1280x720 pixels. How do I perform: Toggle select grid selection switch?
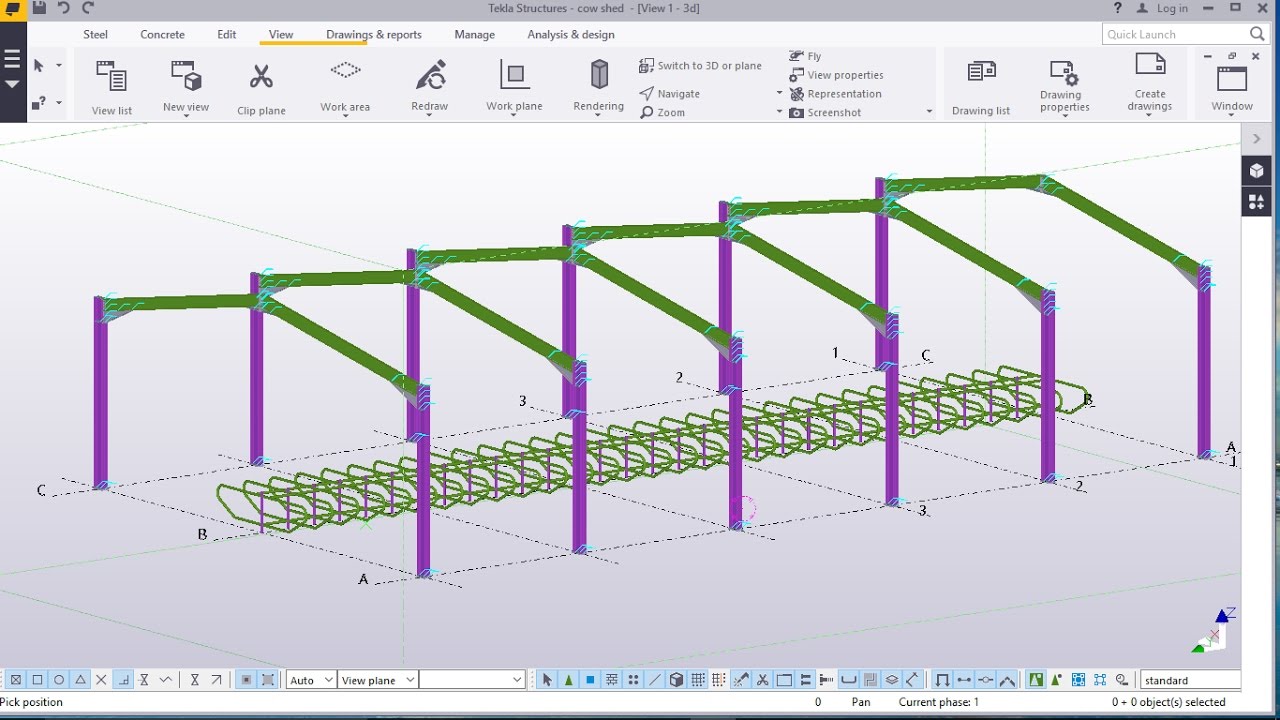(698, 680)
